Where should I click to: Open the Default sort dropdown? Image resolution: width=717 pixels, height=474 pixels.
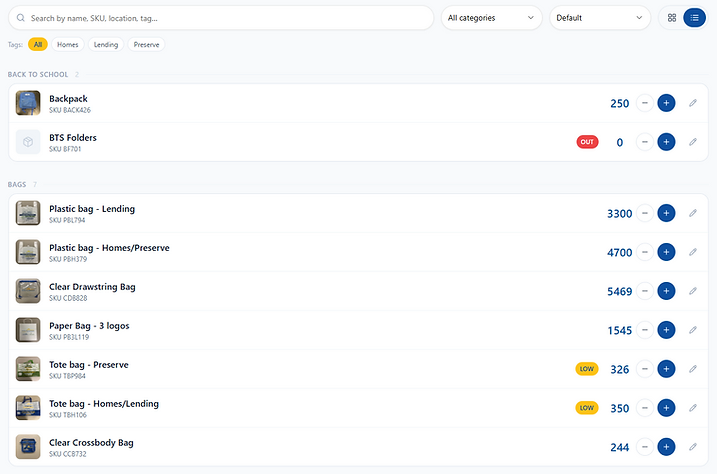[x=600, y=18]
